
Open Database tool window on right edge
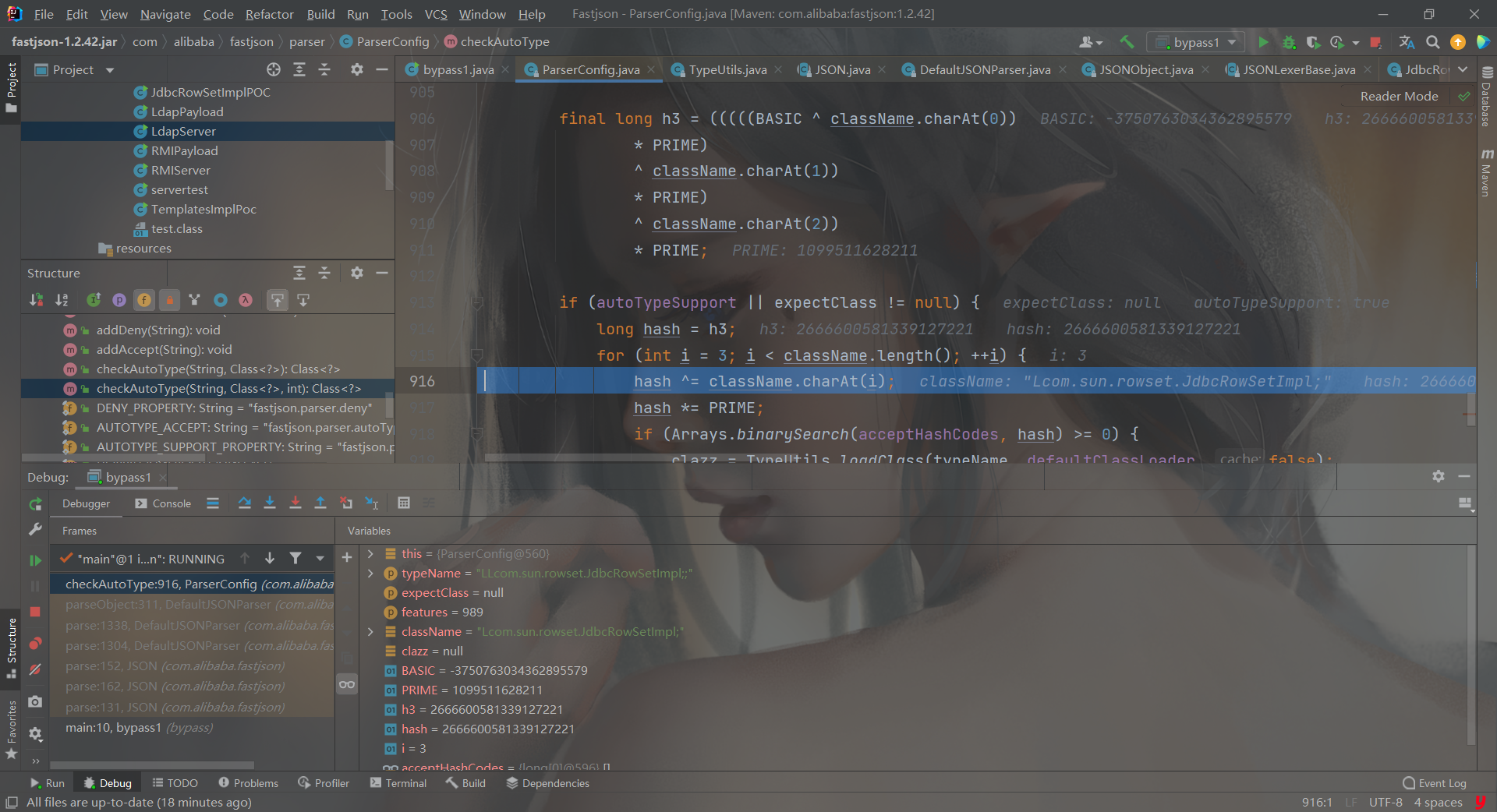pyautogui.click(x=1486, y=97)
